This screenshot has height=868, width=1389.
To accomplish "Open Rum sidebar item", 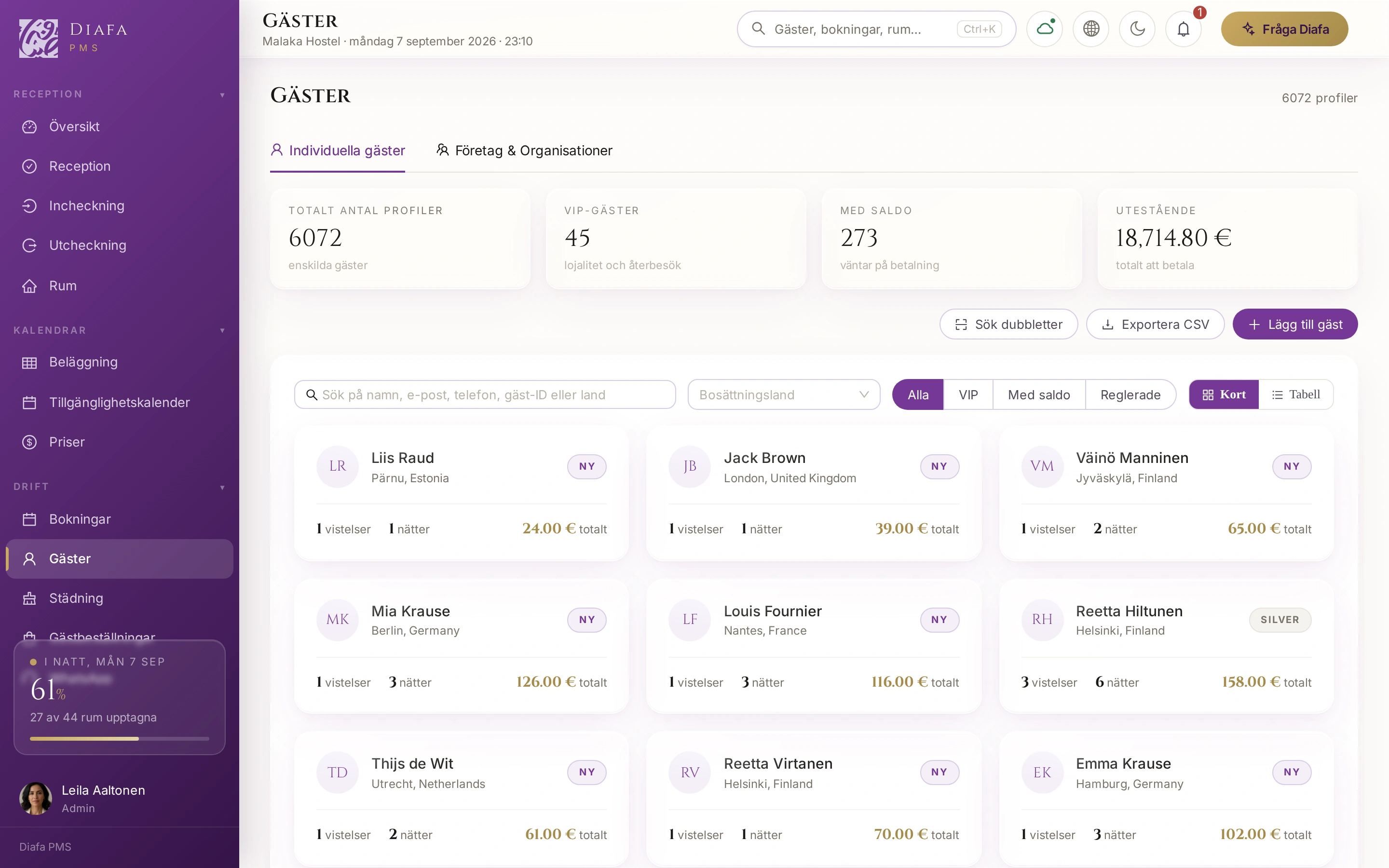I will pyautogui.click(x=120, y=285).
